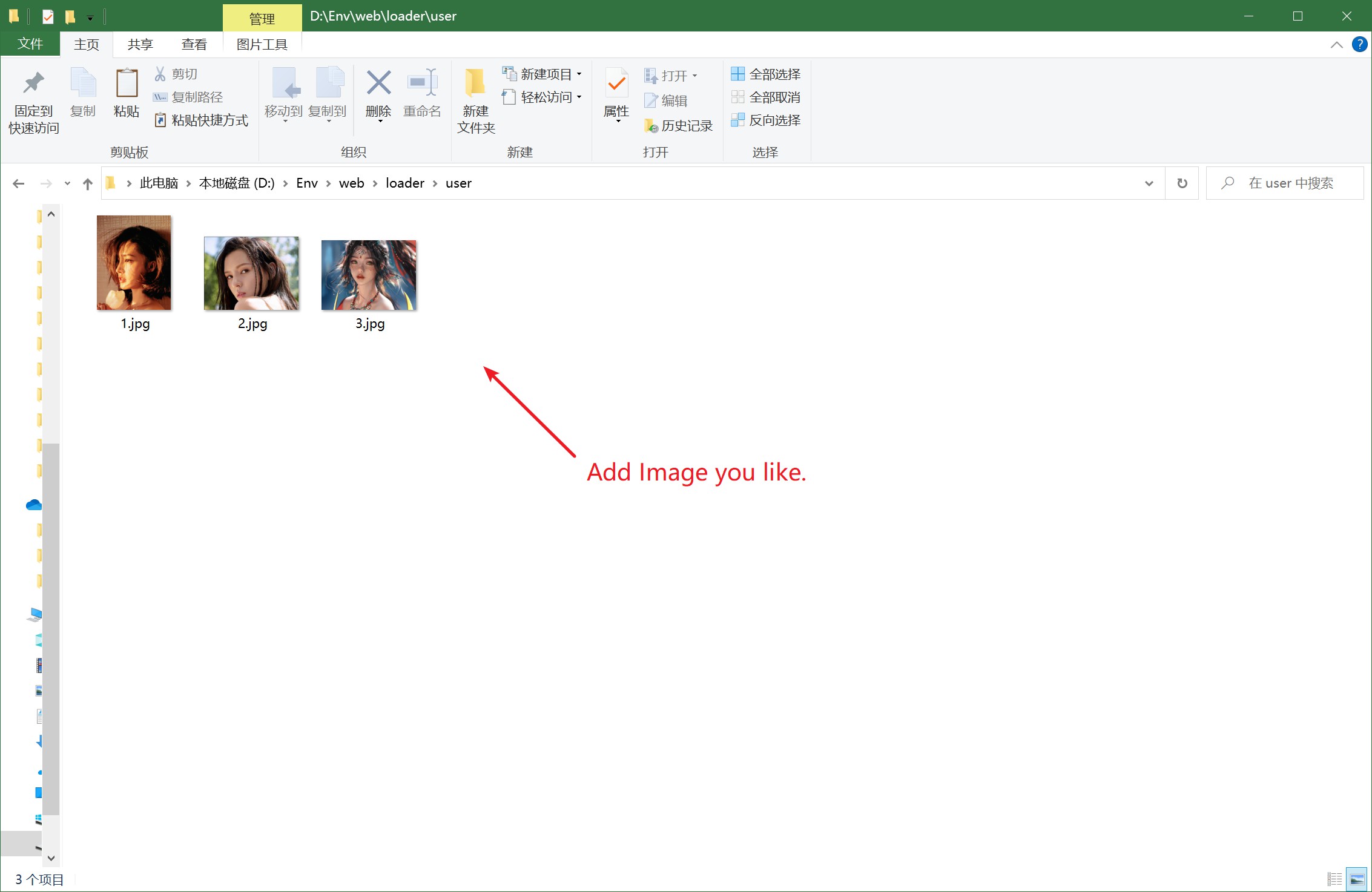Viewport: 1372px width, 892px height.
Task: Click the refresh icon beside the address bar
Action: [1182, 183]
